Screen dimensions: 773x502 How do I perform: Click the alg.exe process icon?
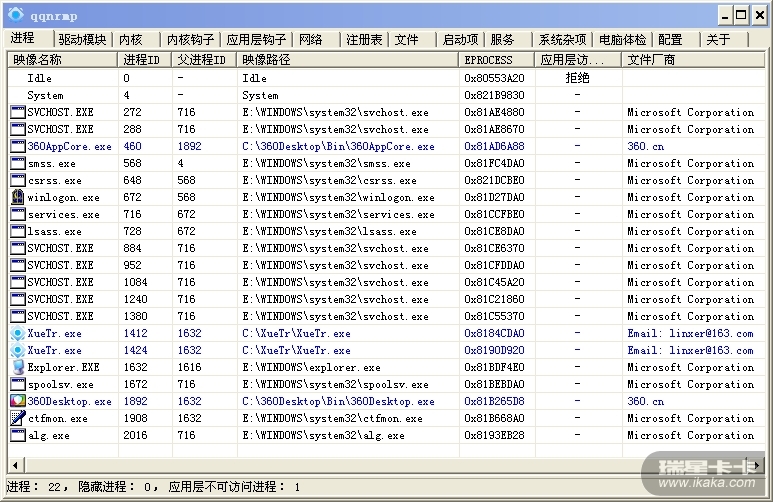[x=18, y=435]
